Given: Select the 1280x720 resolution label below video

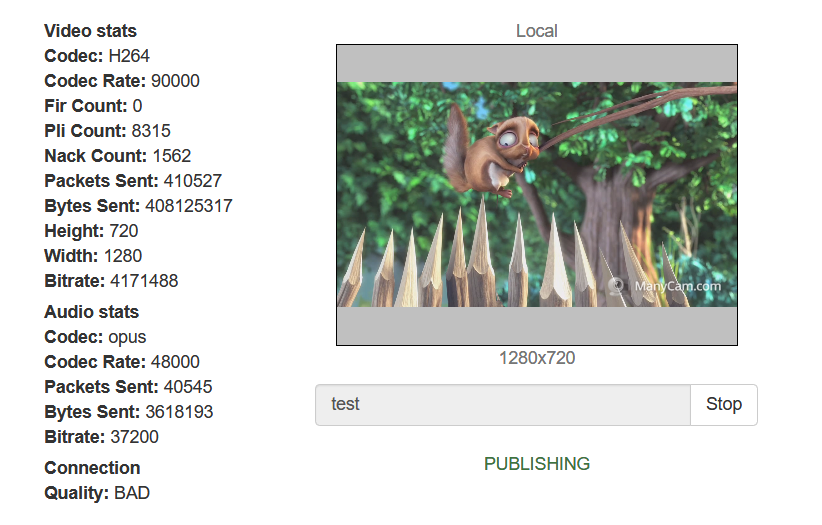Looking at the screenshot, I should pyautogui.click(x=536, y=358).
